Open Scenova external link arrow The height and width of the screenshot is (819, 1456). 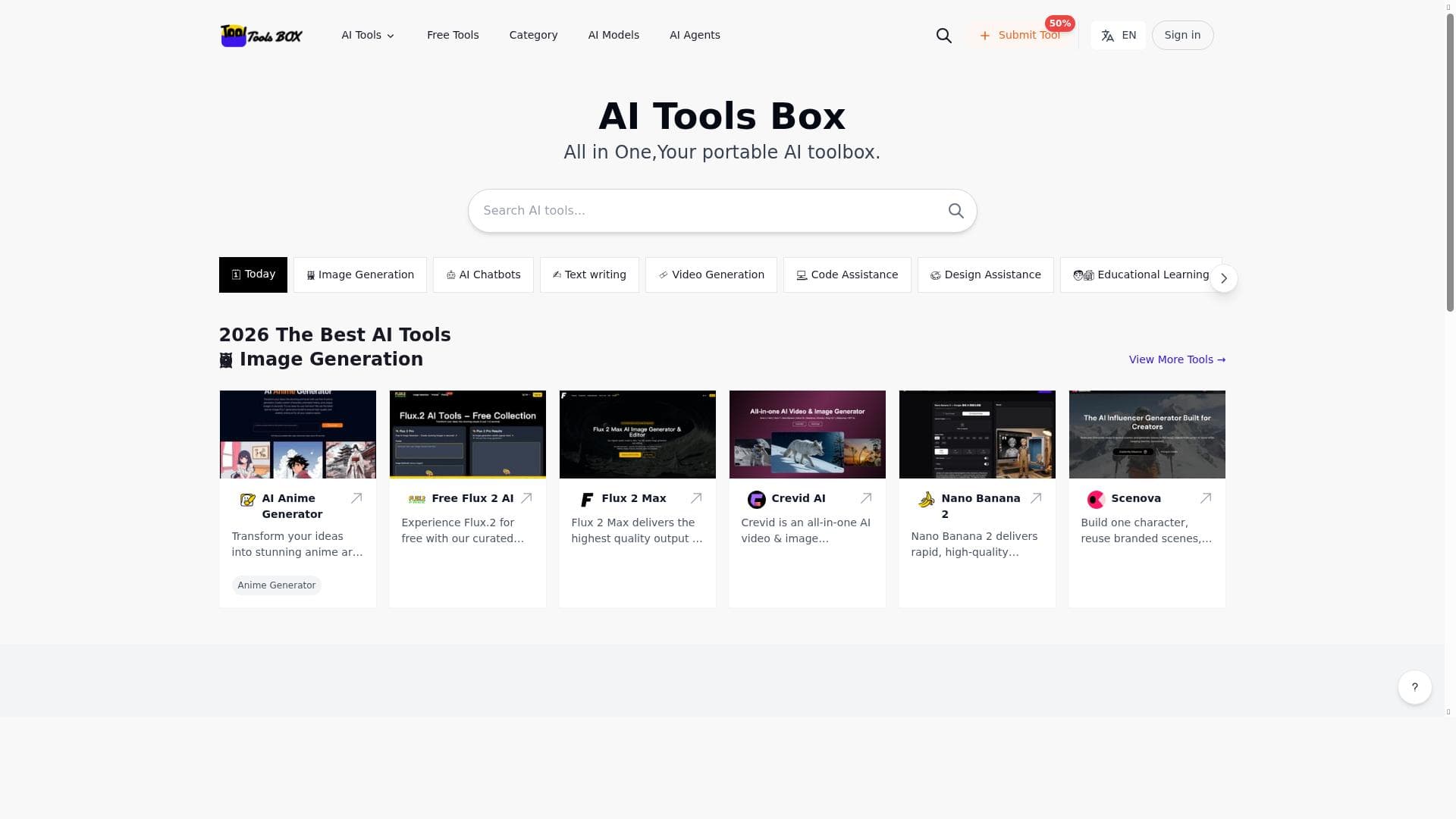point(1205,498)
